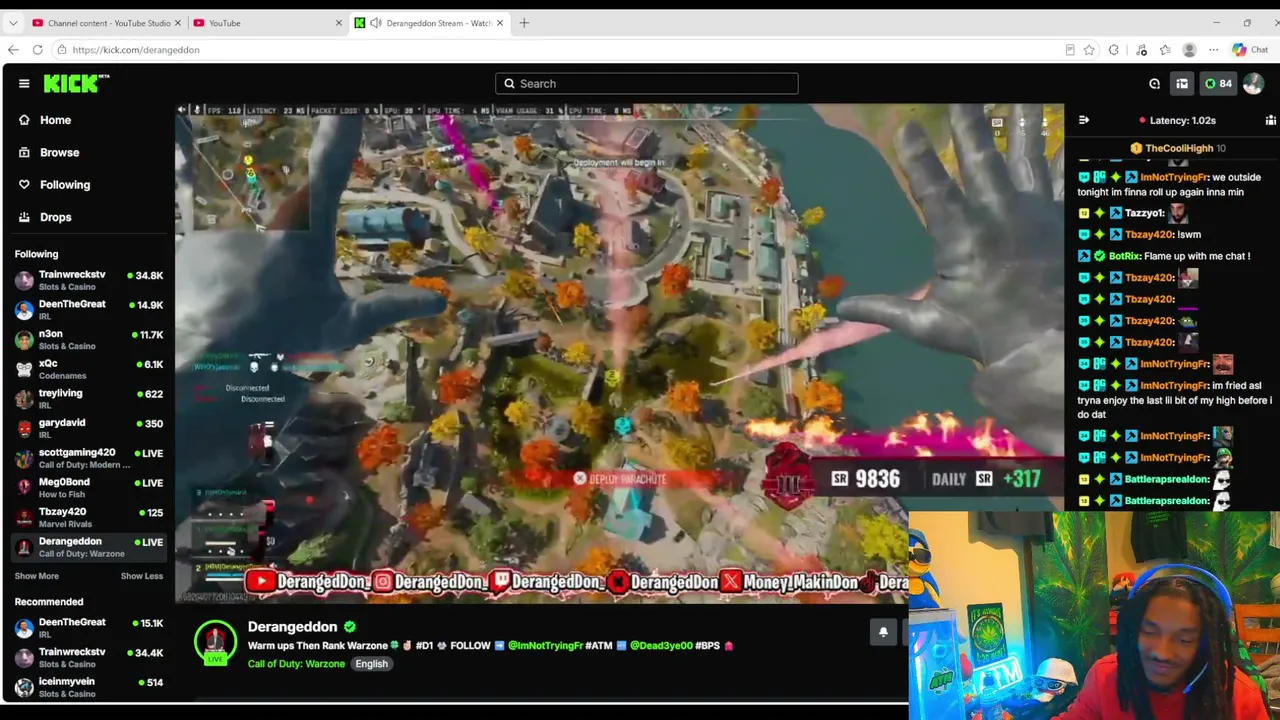The width and height of the screenshot is (1280, 720).
Task: Collapse following list with Show Less
Action: tap(142, 576)
